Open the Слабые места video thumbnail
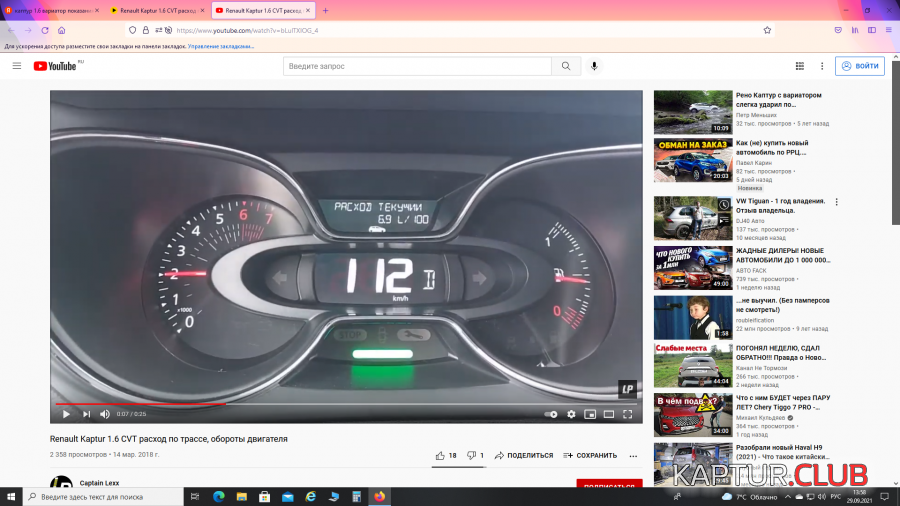The image size is (900, 506). coord(693,365)
